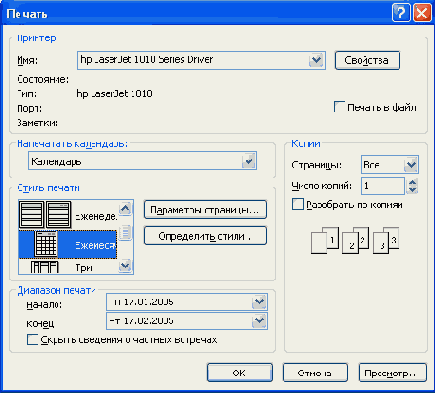
Task: Enable the Печать в файл checkbox
Action: coord(339,107)
